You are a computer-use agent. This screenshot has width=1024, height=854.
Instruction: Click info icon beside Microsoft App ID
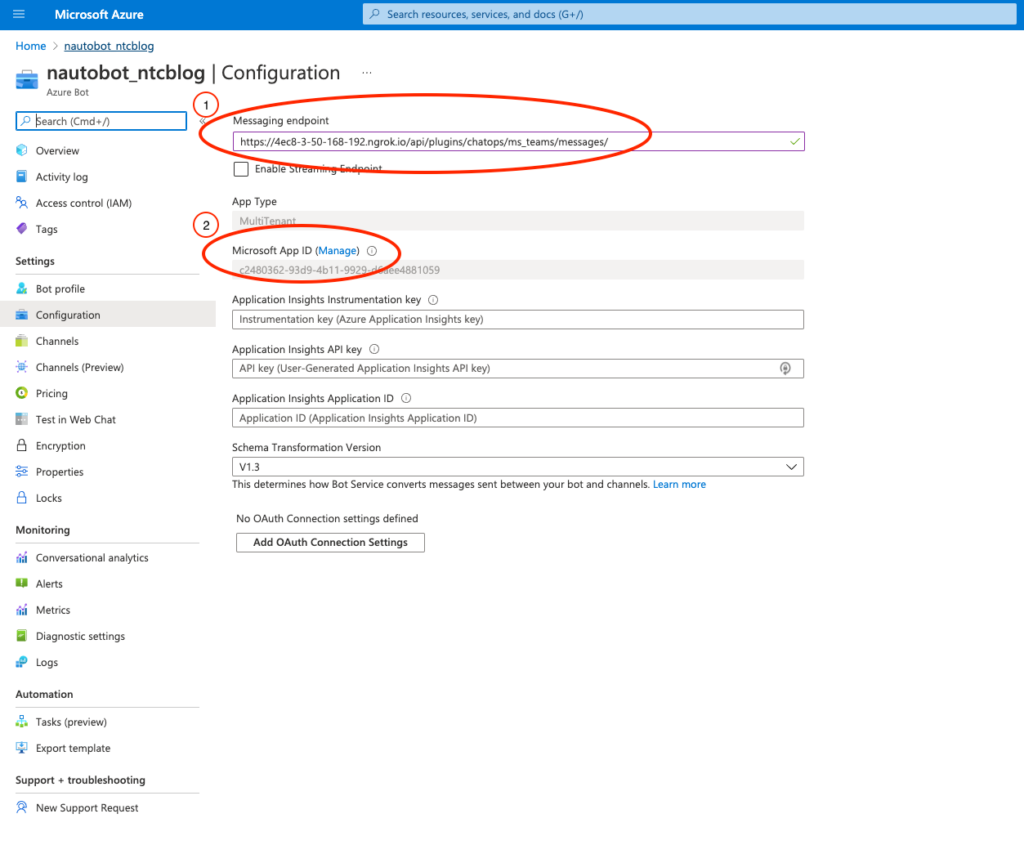[372, 251]
